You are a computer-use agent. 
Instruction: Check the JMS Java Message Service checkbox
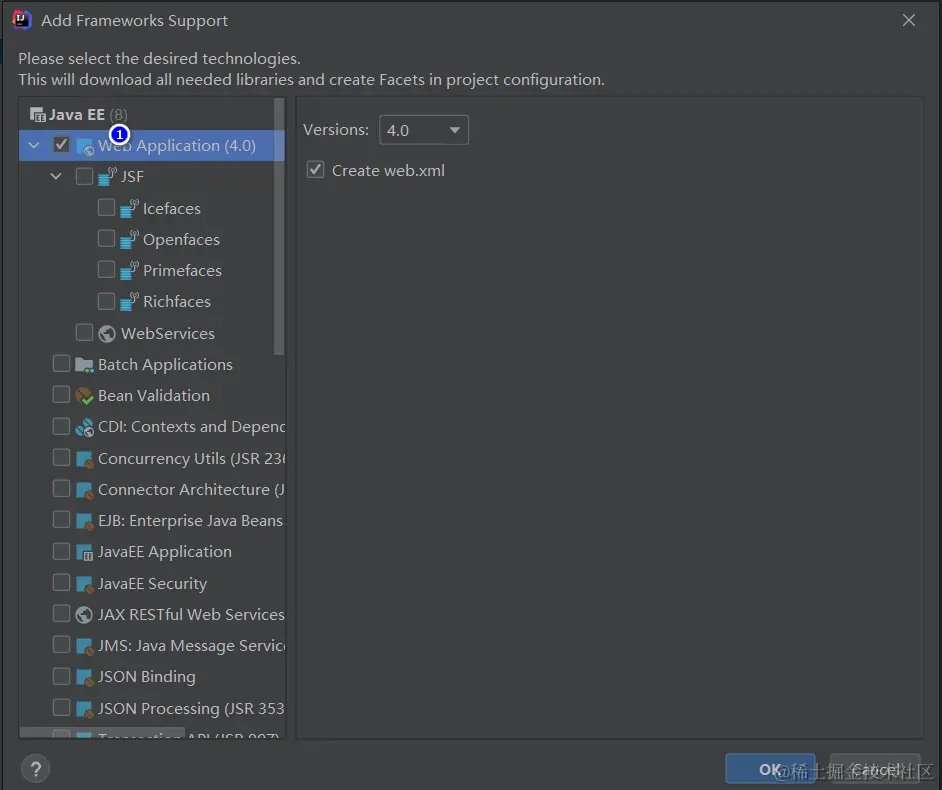point(61,645)
